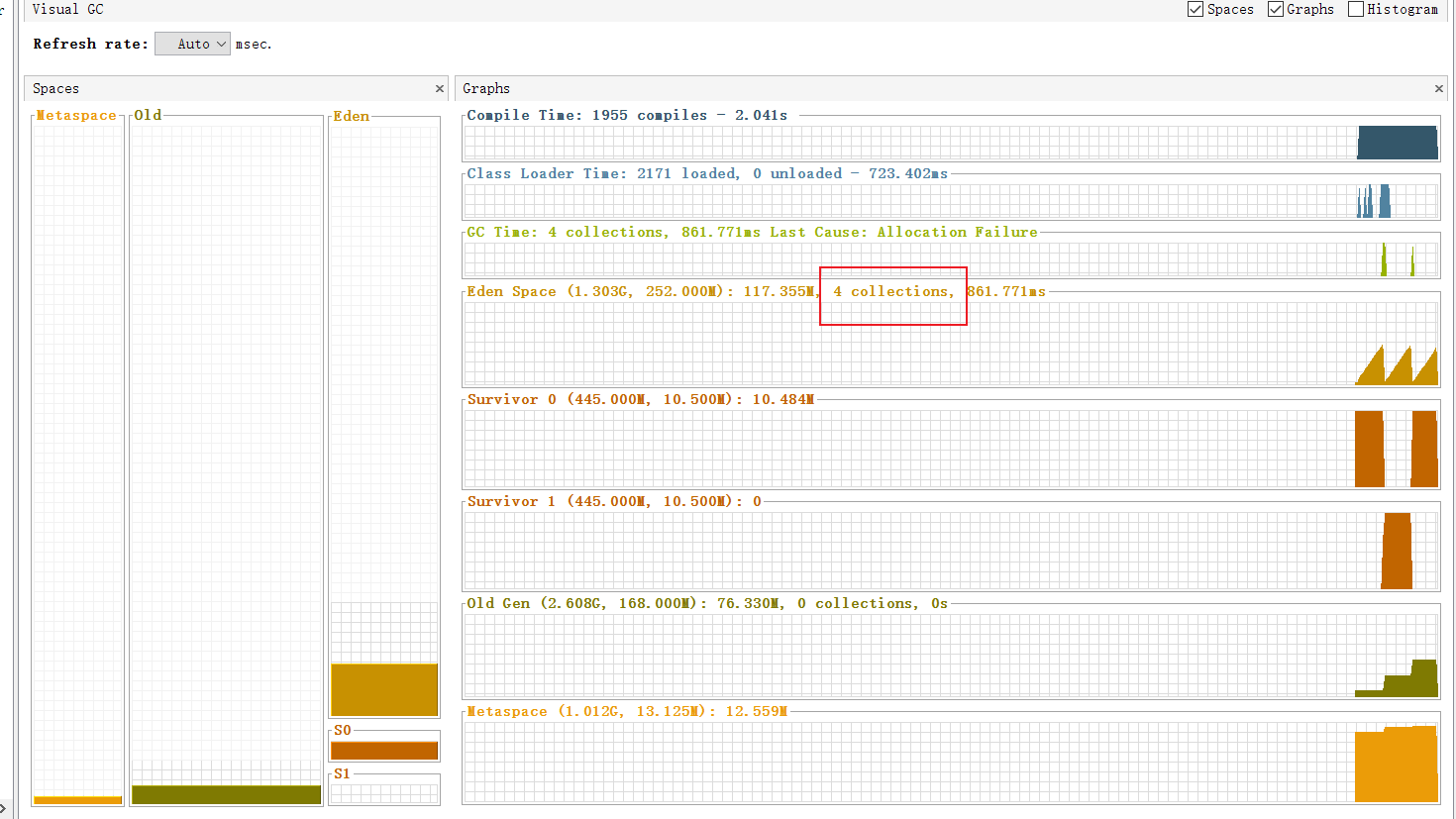Click the Compile Time graph
Image resolution: width=1456 pixels, height=819 pixels.
[950, 143]
